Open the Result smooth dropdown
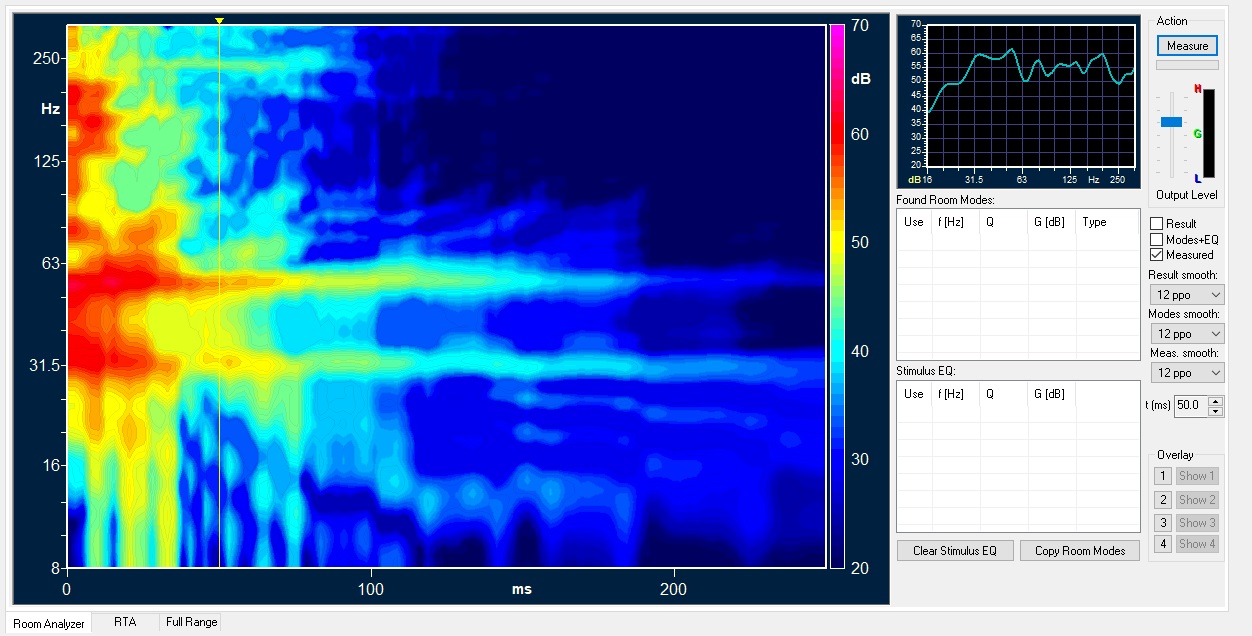This screenshot has height=636, width=1252. [x=1186, y=295]
